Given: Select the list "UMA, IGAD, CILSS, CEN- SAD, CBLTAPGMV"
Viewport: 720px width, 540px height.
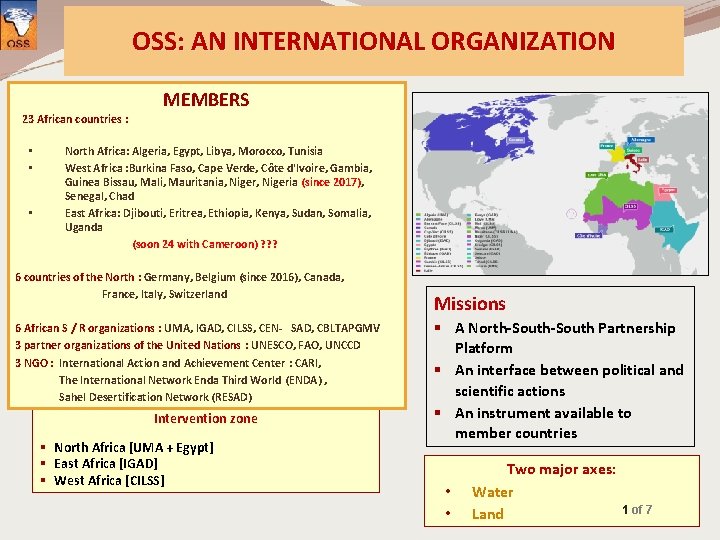Looking at the screenshot, I should (272, 328).
